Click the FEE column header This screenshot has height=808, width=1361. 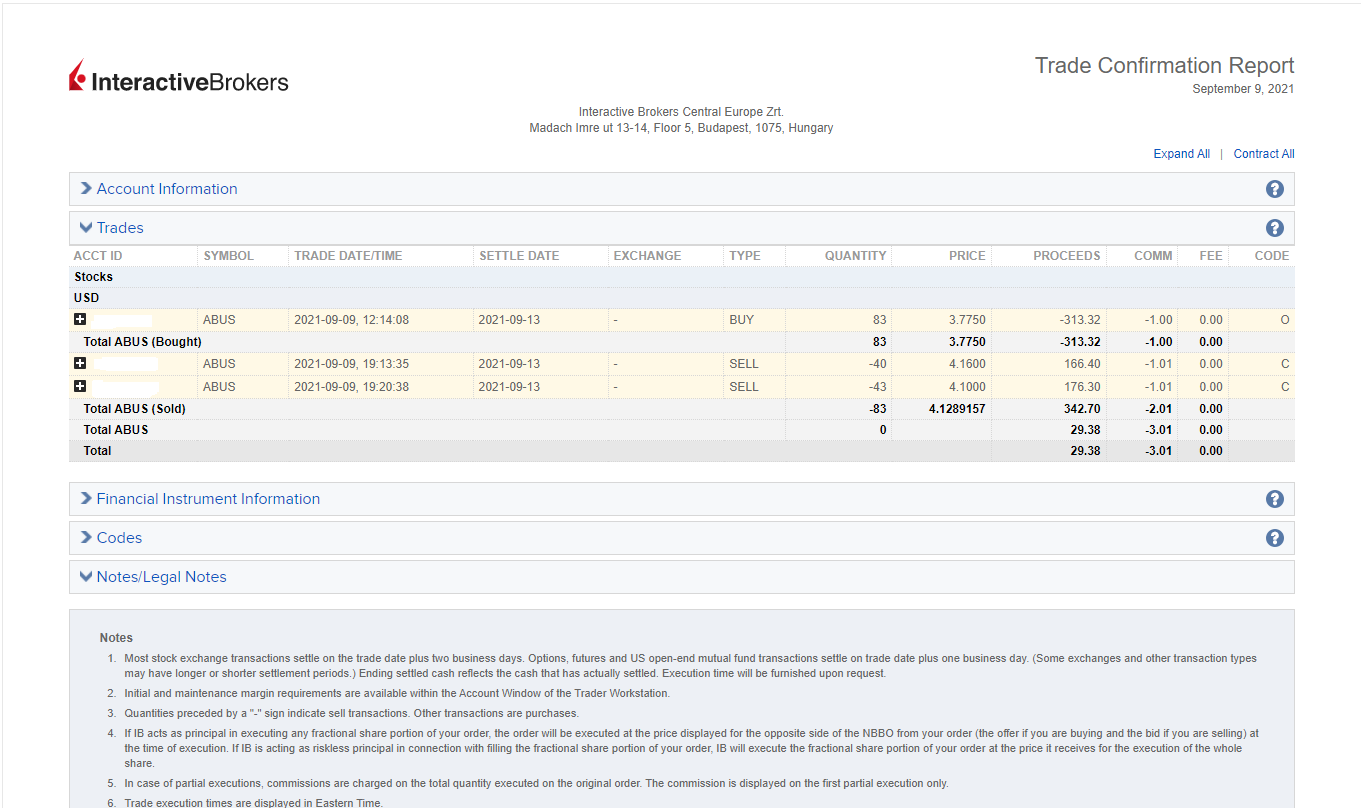1211,256
